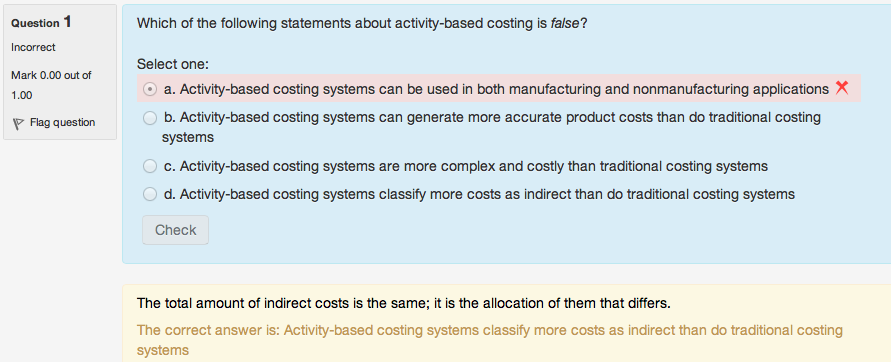
Task: Select radio button for option a
Action: (150, 89)
